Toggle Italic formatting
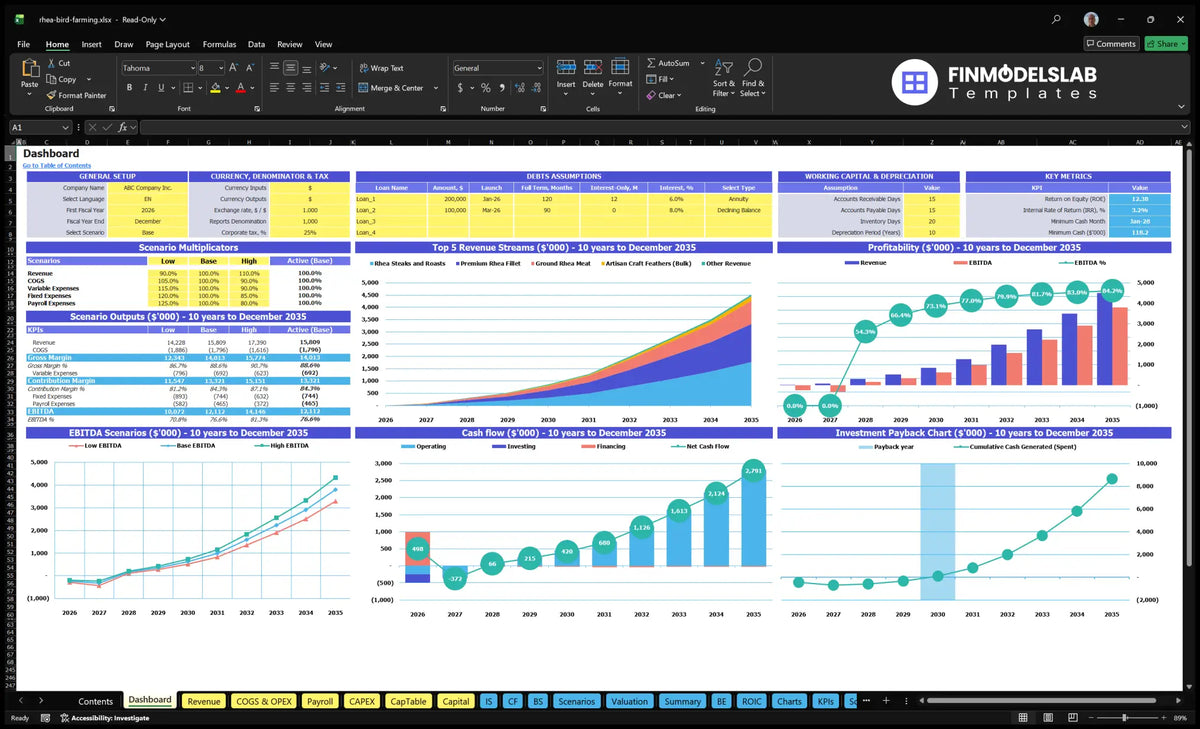This screenshot has width=1200, height=729. point(144,88)
